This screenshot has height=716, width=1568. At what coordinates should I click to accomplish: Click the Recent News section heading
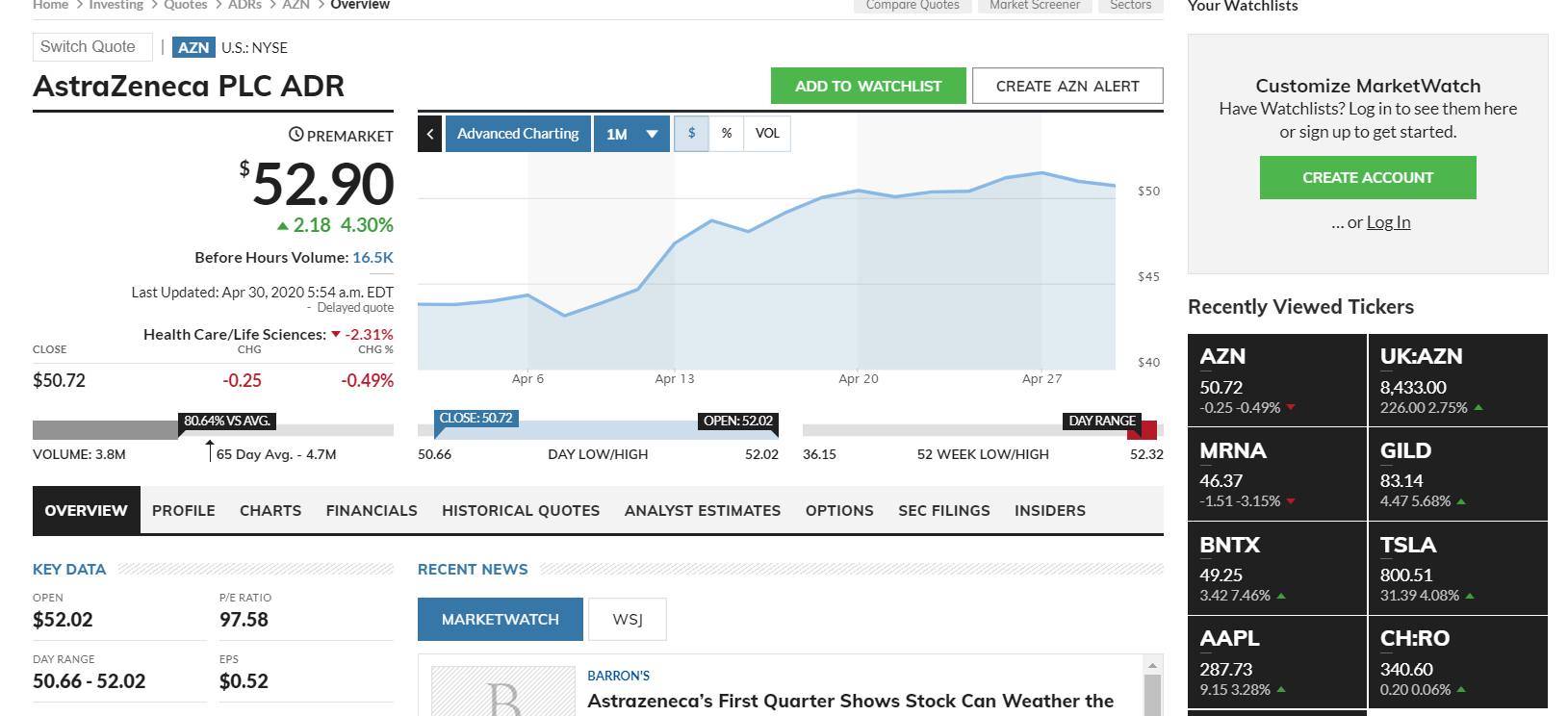pos(473,570)
